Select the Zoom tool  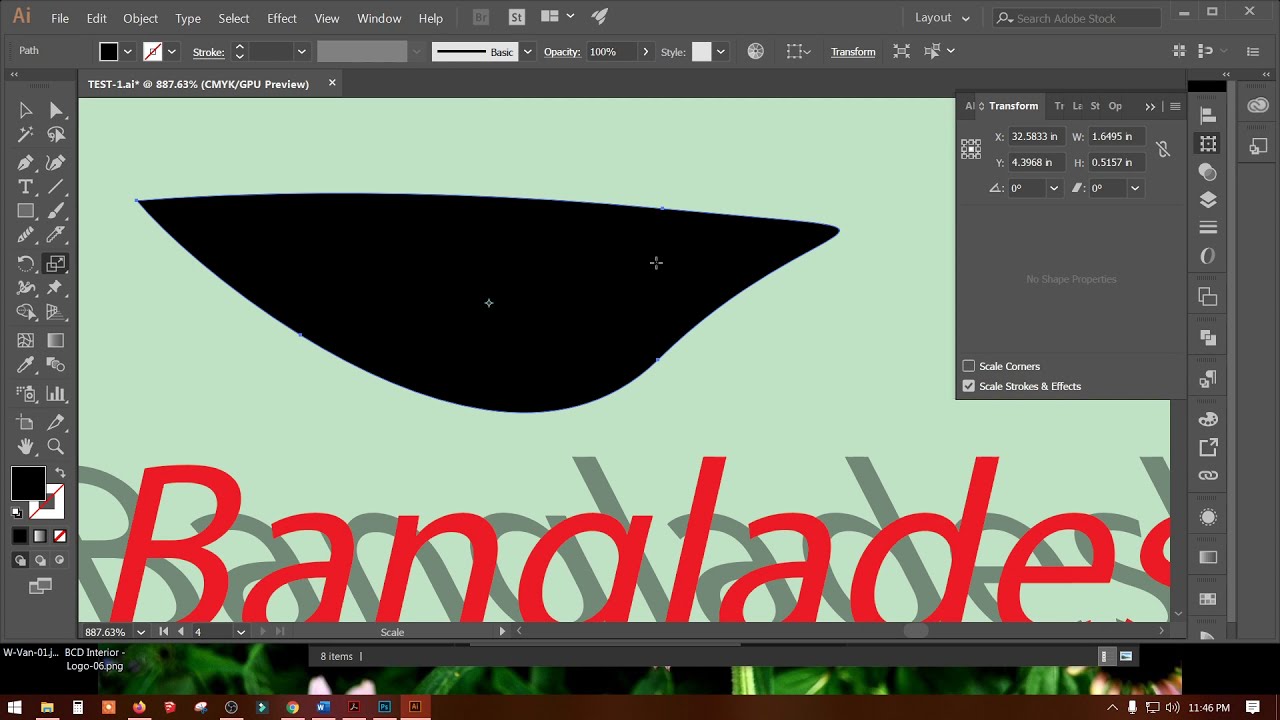[x=56, y=447]
